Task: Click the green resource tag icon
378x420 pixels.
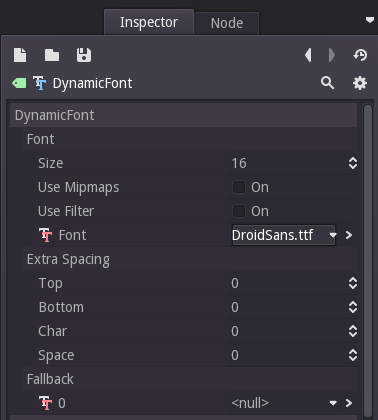Action: [19, 83]
